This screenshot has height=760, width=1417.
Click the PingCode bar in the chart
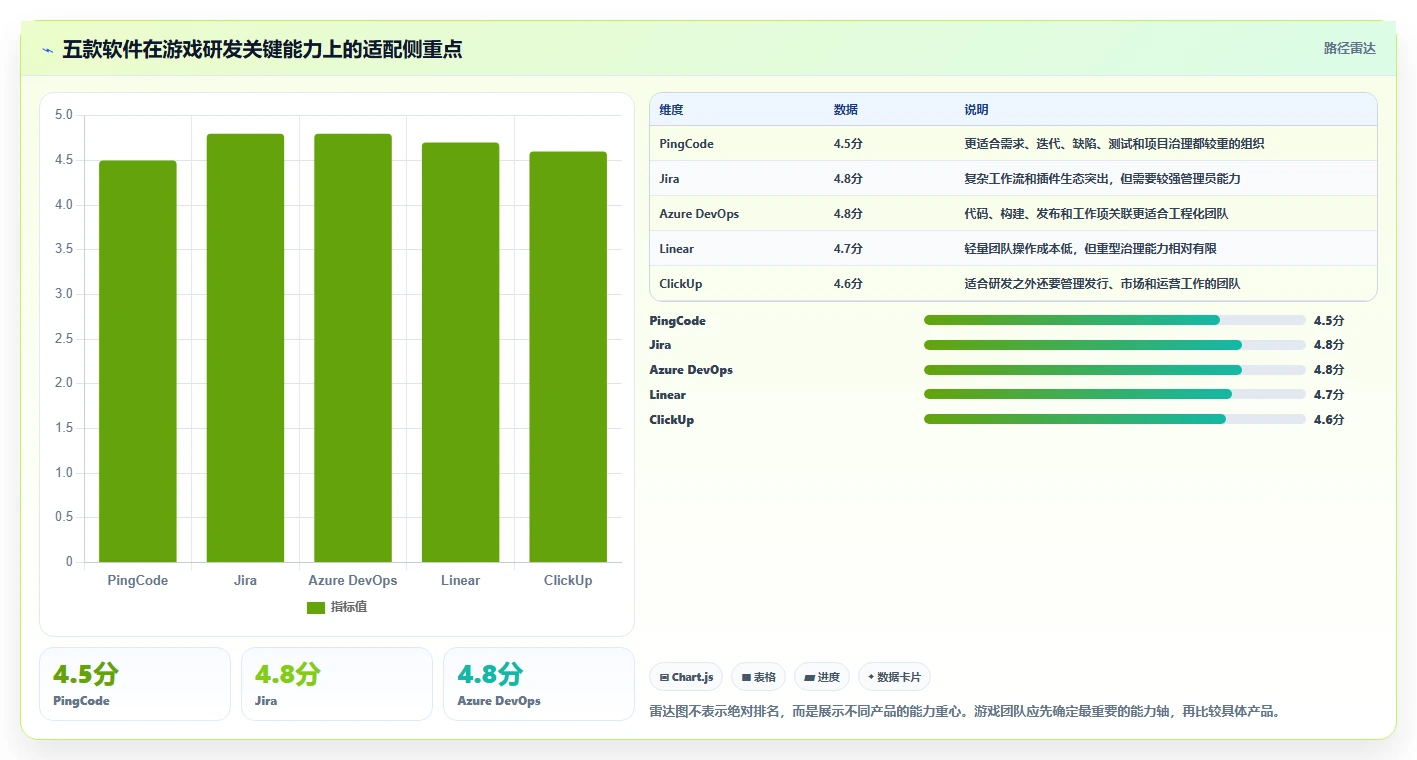click(x=138, y=361)
